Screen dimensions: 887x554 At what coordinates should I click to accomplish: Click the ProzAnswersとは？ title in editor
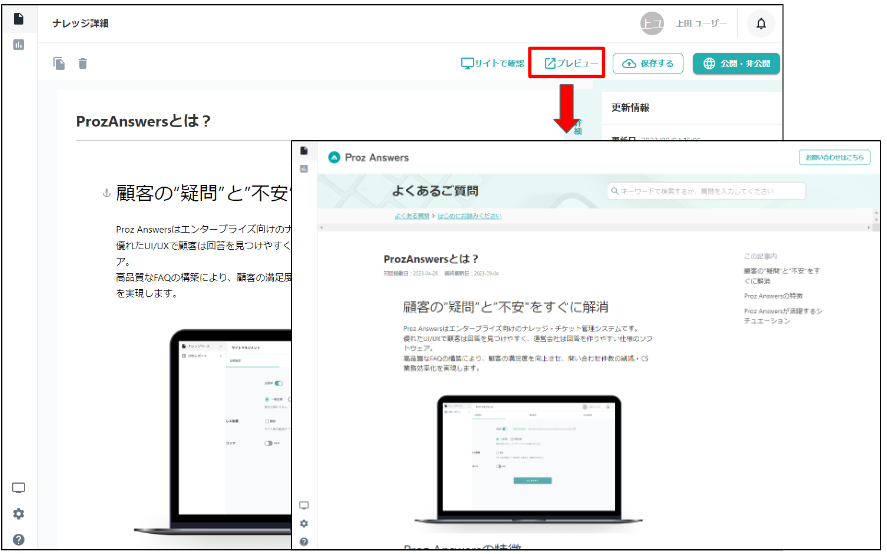tap(143, 121)
